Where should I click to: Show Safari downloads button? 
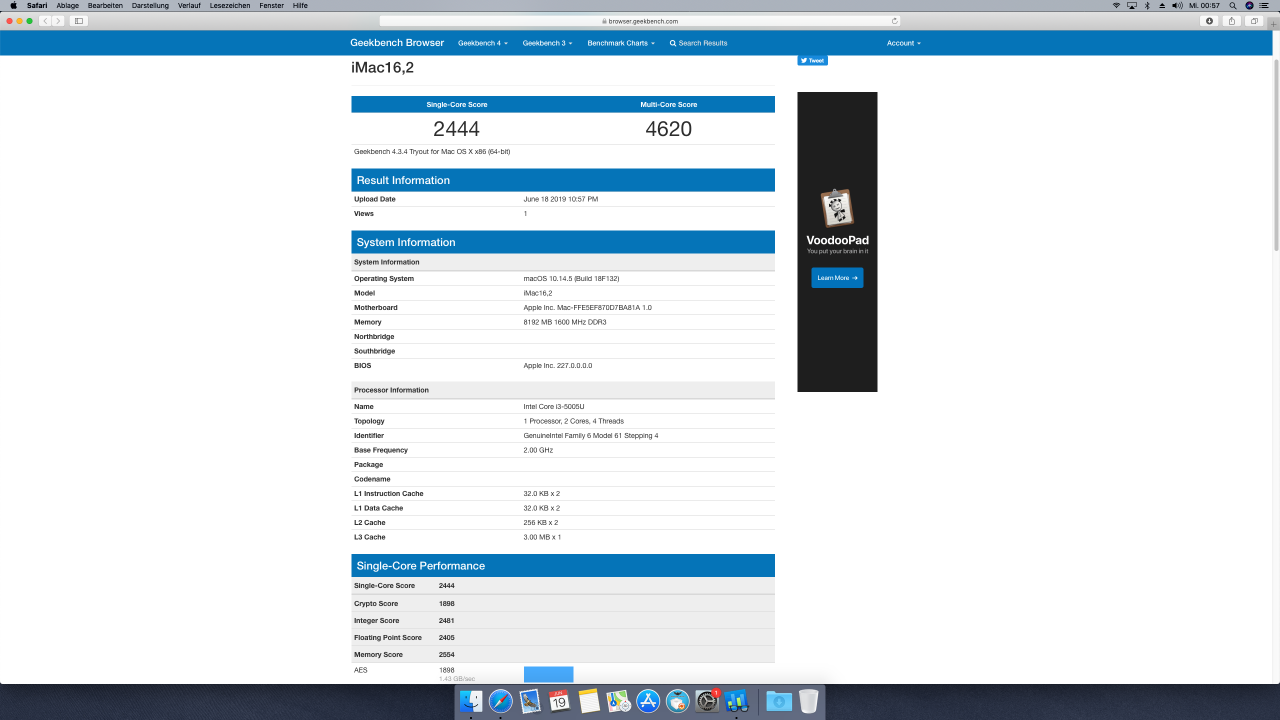point(1210,20)
